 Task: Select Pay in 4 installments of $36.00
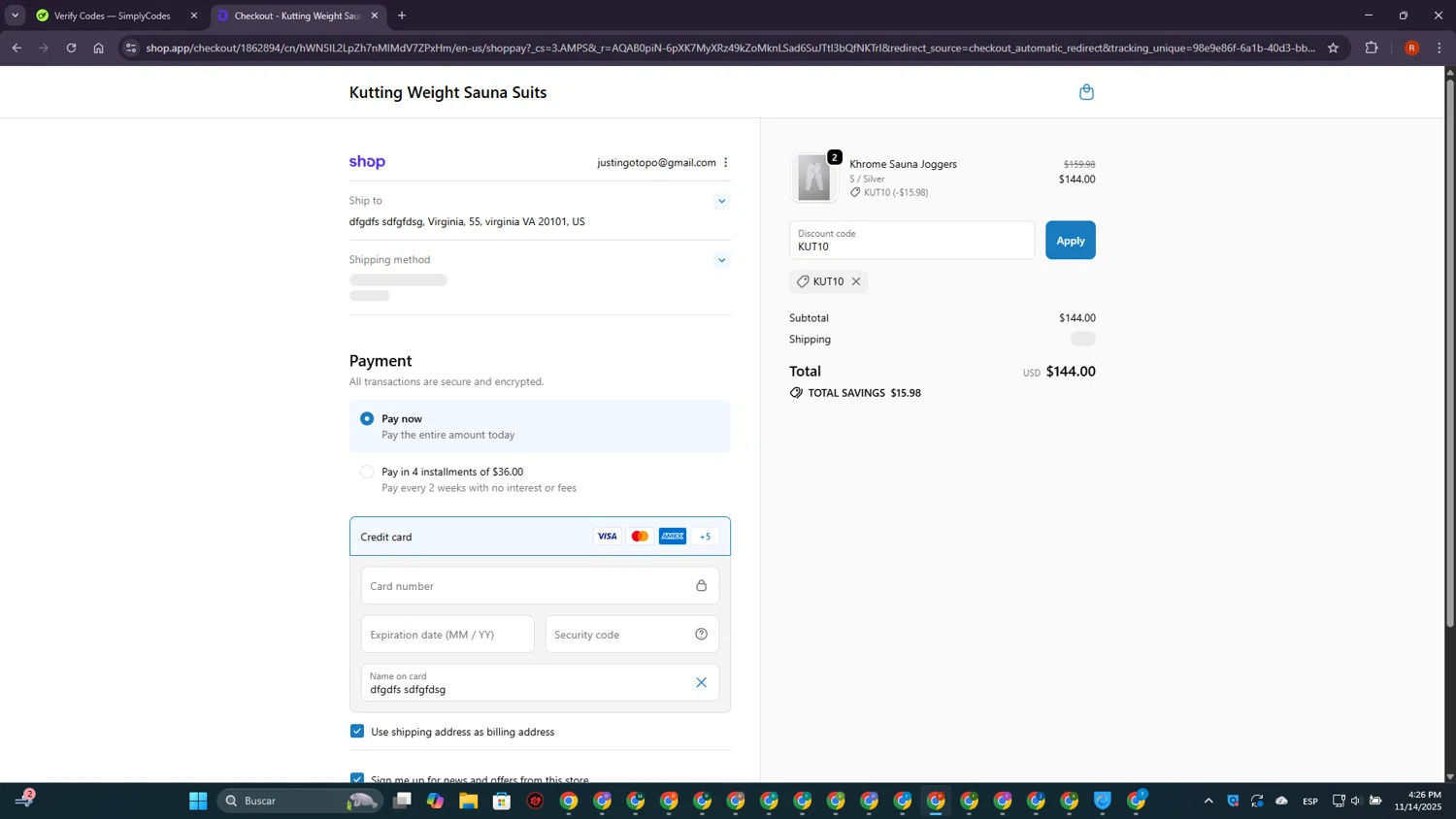[367, 473]
